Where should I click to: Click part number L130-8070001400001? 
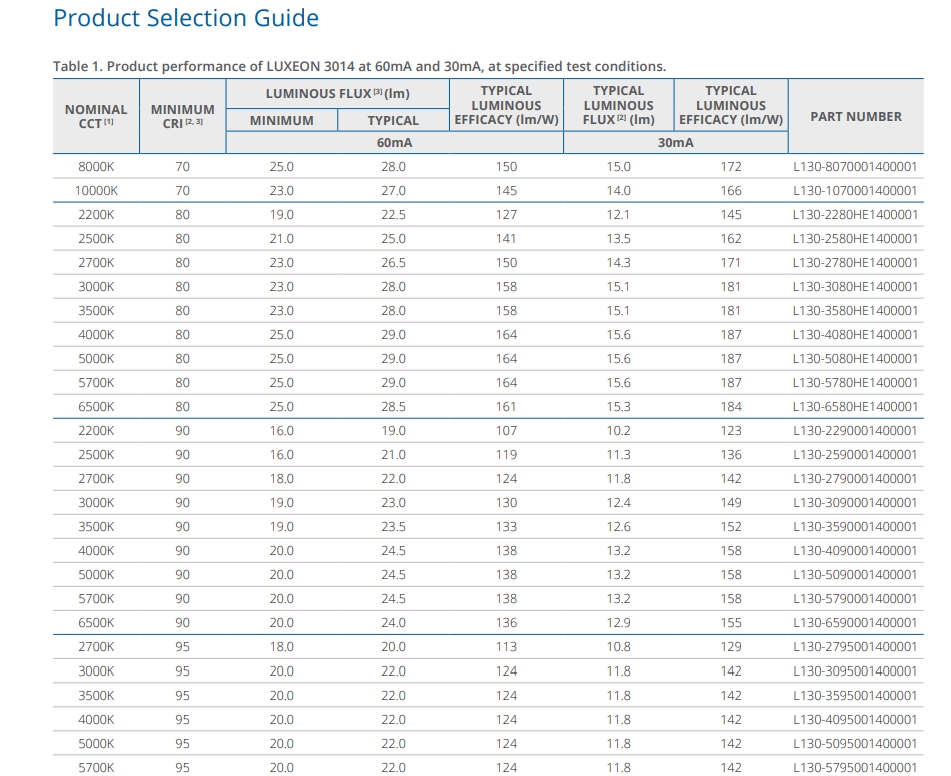tap(855, 166)
